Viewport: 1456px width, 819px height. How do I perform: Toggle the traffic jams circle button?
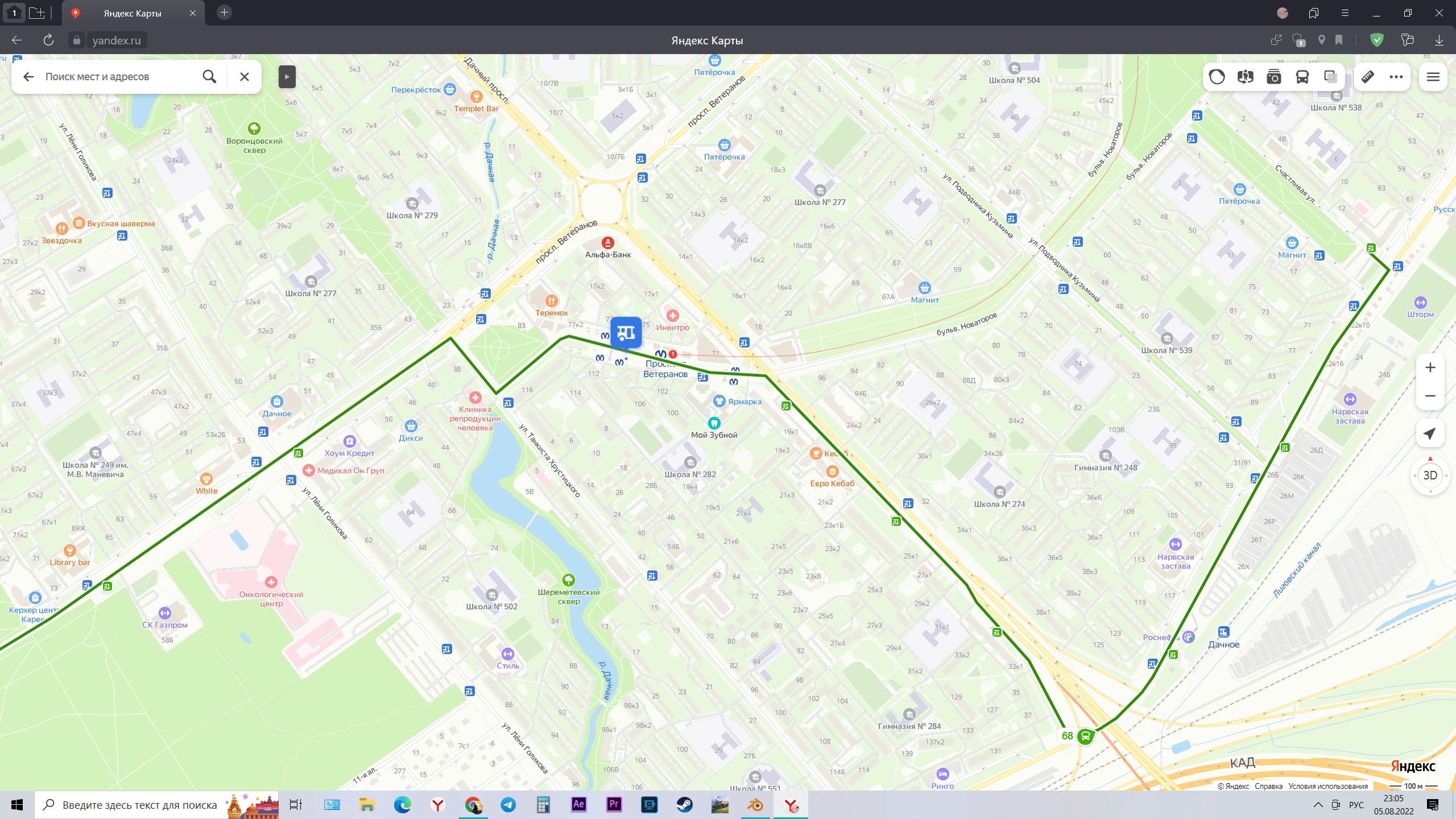1217,77
